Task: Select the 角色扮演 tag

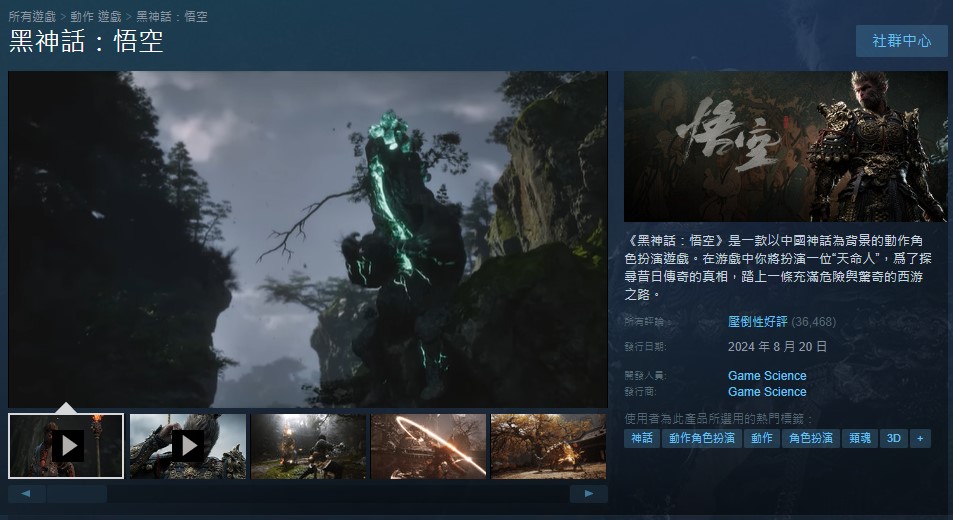Action: pyautogui.click(x=811, y=438)
